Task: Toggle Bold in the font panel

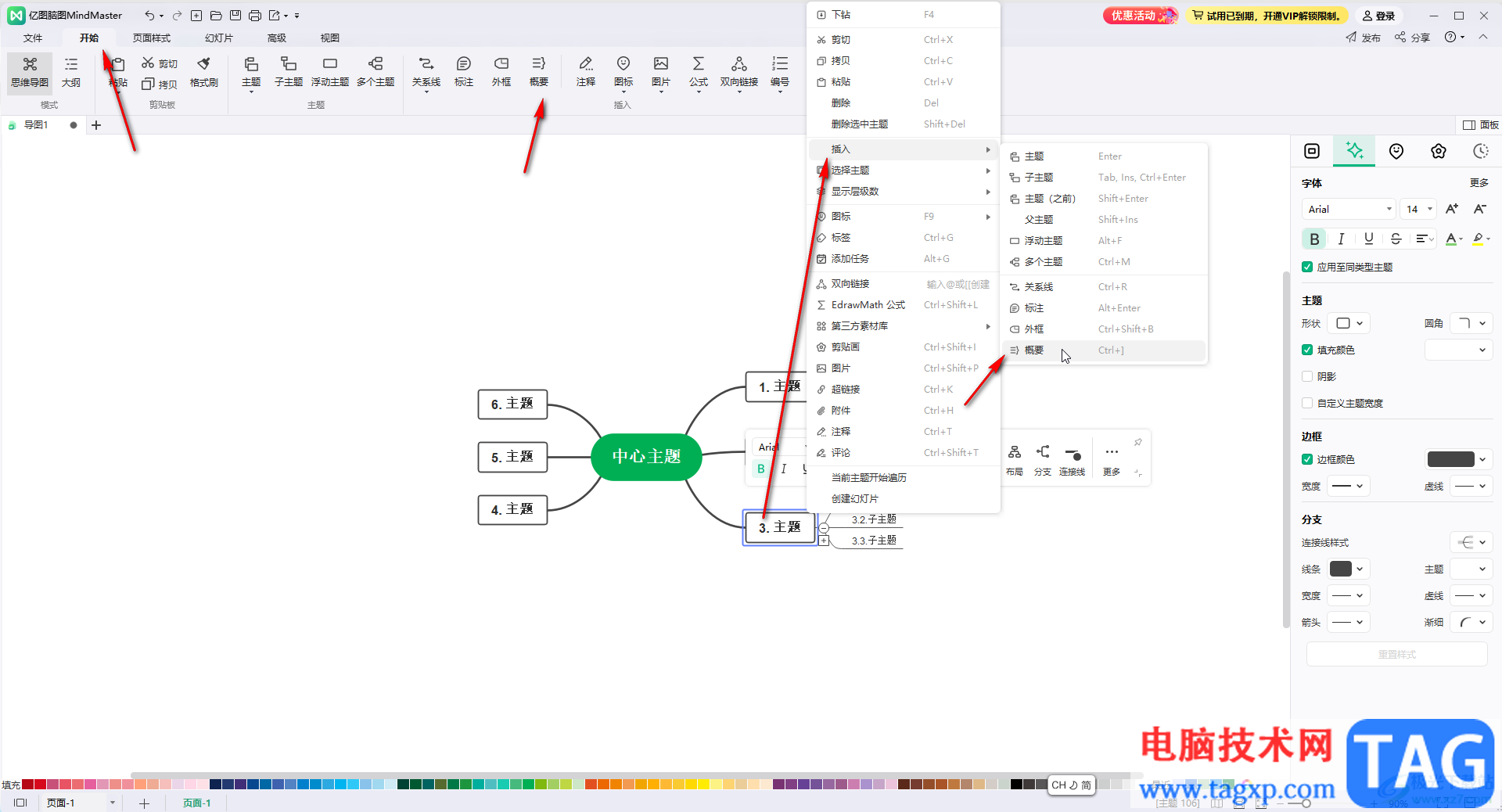Action: pyautogui.click(x=1314, y=239)
